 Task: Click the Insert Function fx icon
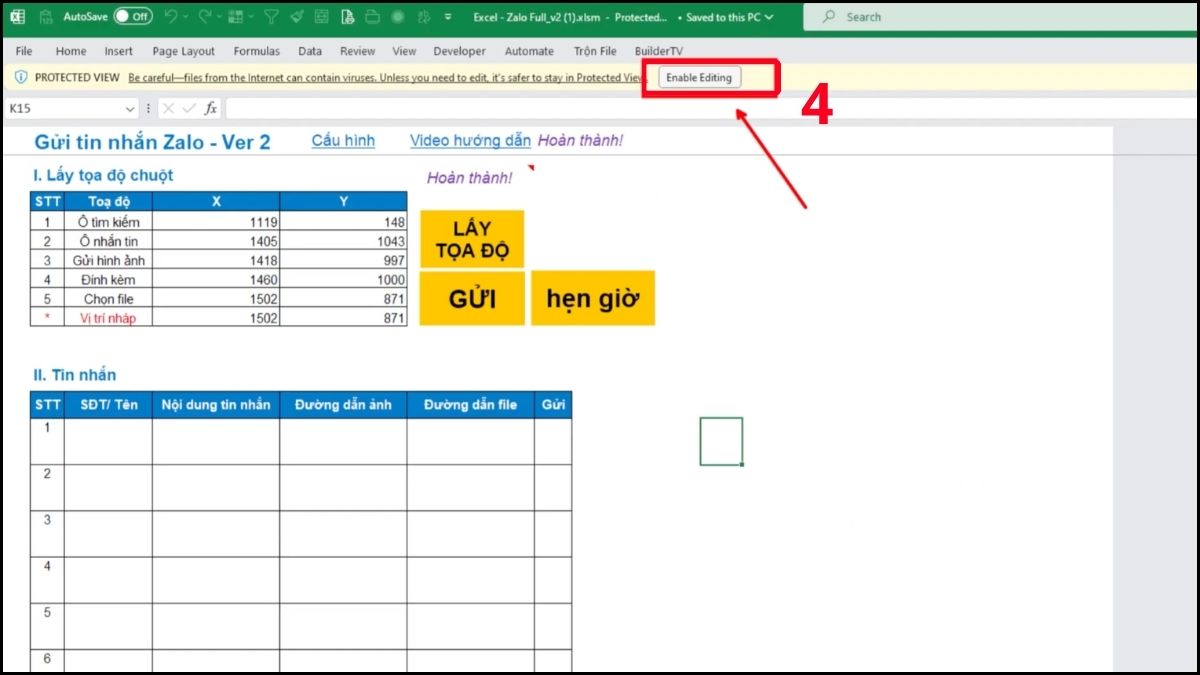(211, 108)
